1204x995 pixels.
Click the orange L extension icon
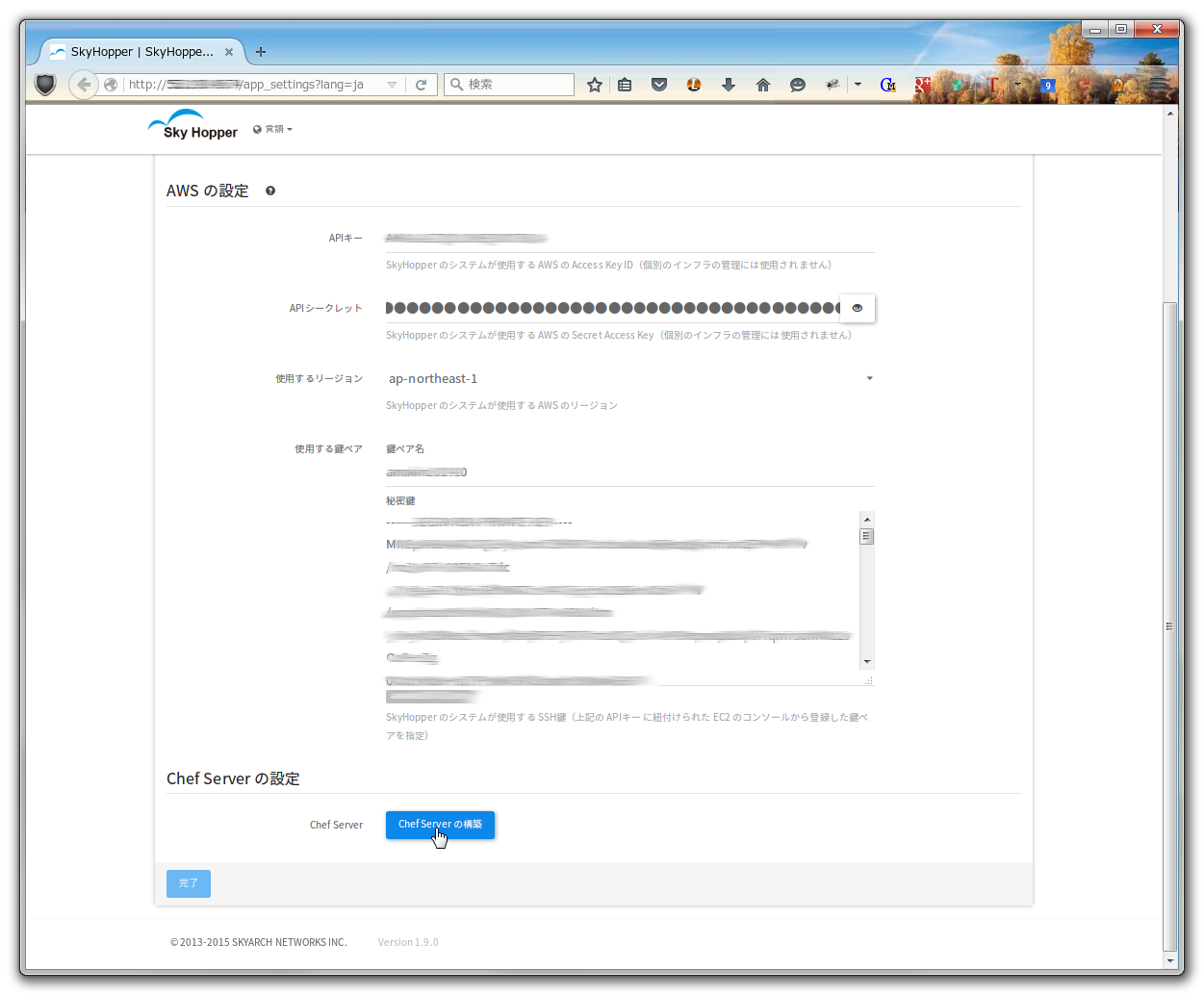coord(694,85)
